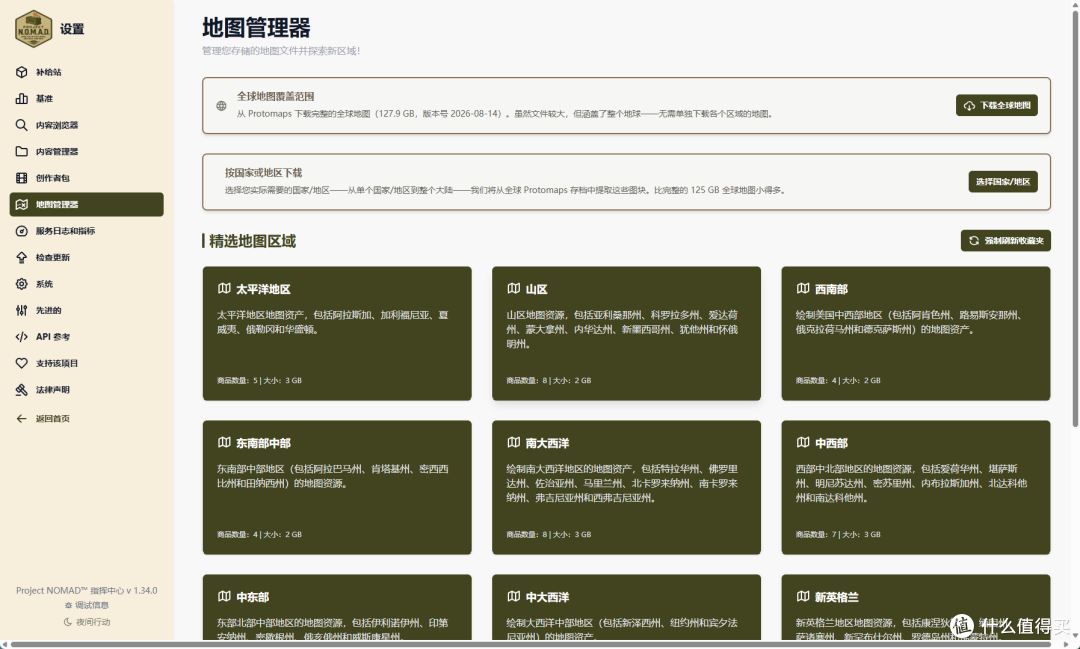This screenshot has width=1080, height=649.
Task: Click the map icon on 新英格兰 card
Action: (x=802, y=597)
